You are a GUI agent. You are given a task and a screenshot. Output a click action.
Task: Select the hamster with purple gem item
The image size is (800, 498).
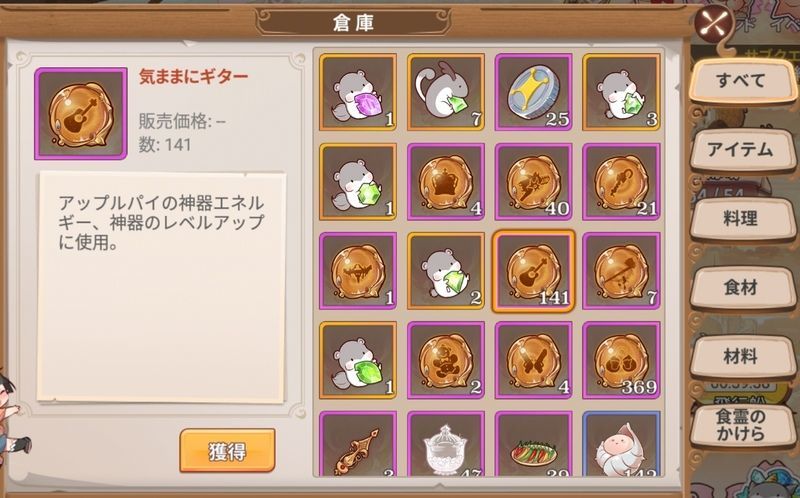click(x=358, y=92)
